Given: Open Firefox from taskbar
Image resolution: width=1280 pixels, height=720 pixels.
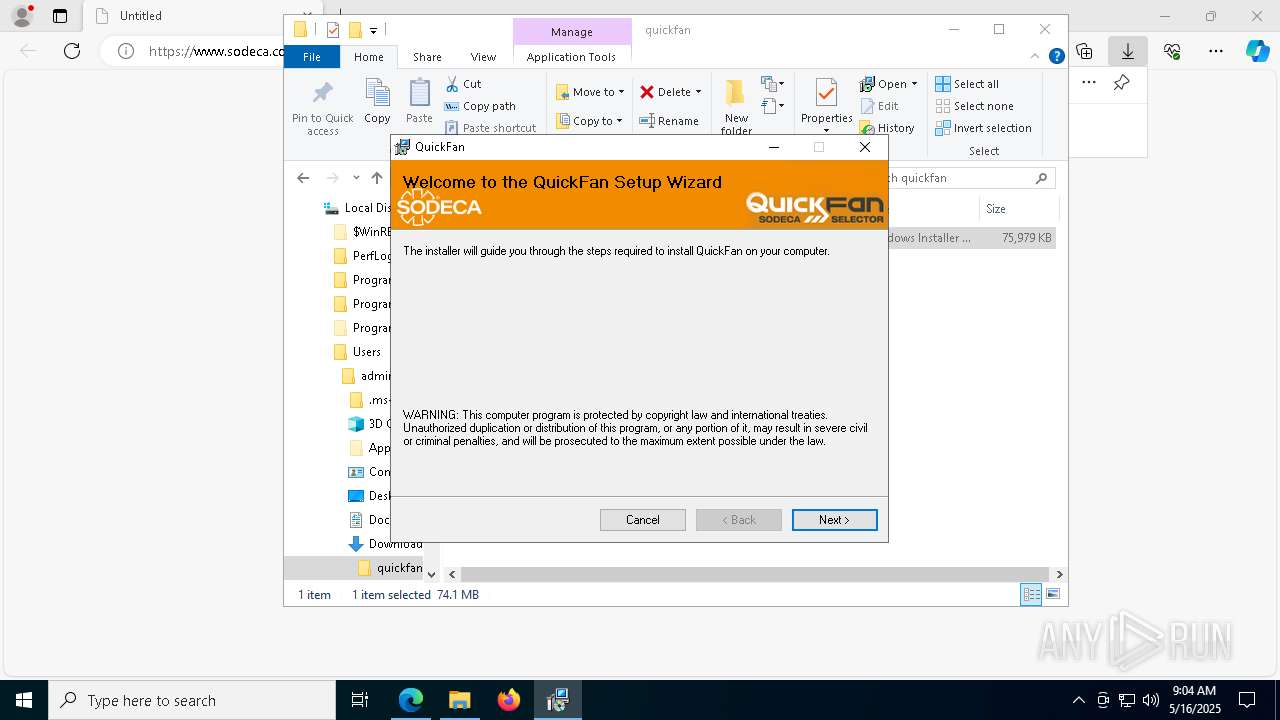Looking at the screenshot, I should point(509,700).
